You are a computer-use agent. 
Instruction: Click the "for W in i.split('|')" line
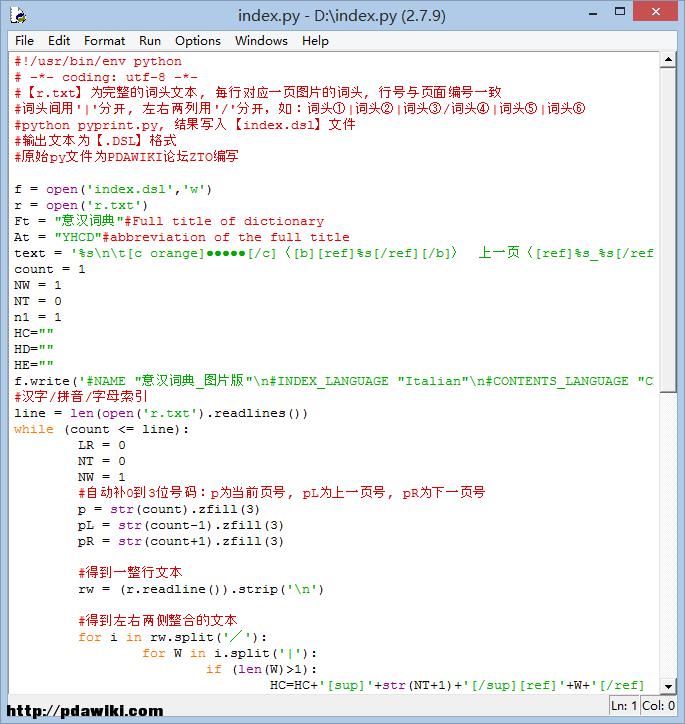tap(229, 653)
